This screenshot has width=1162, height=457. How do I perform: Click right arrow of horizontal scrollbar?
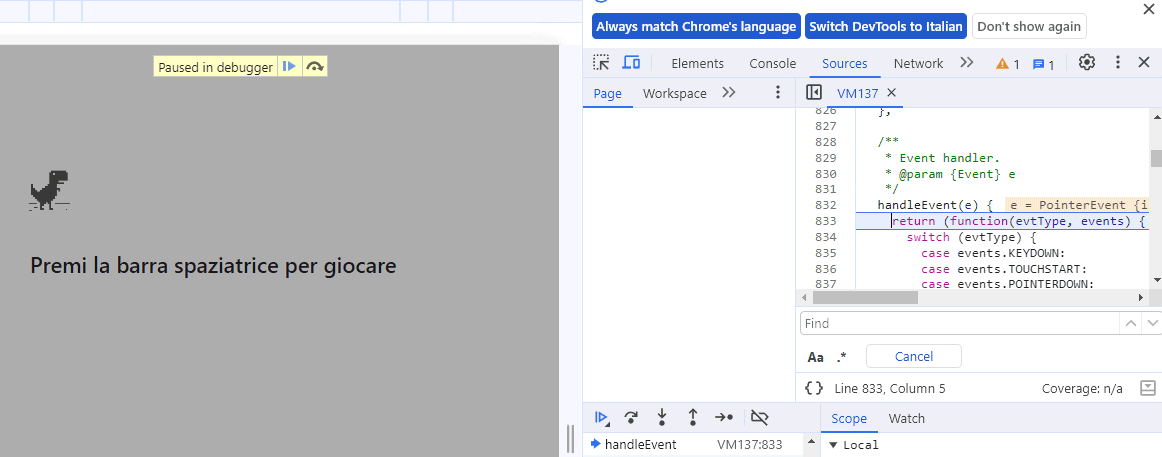pos(1141,297)
